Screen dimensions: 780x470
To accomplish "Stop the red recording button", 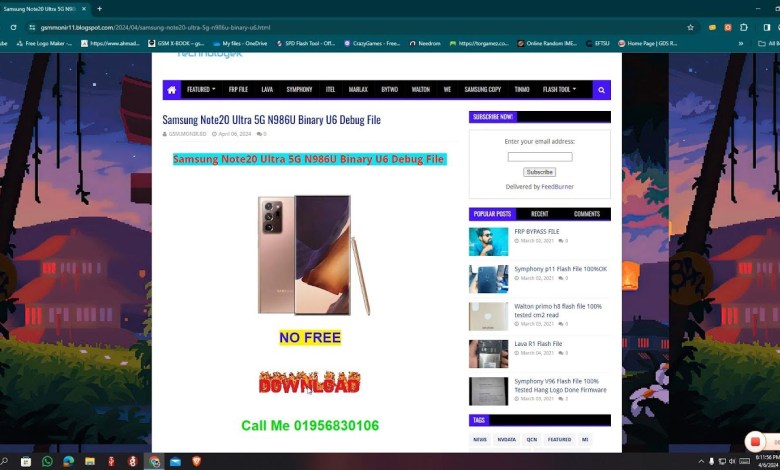I will [x=755, y=442].
